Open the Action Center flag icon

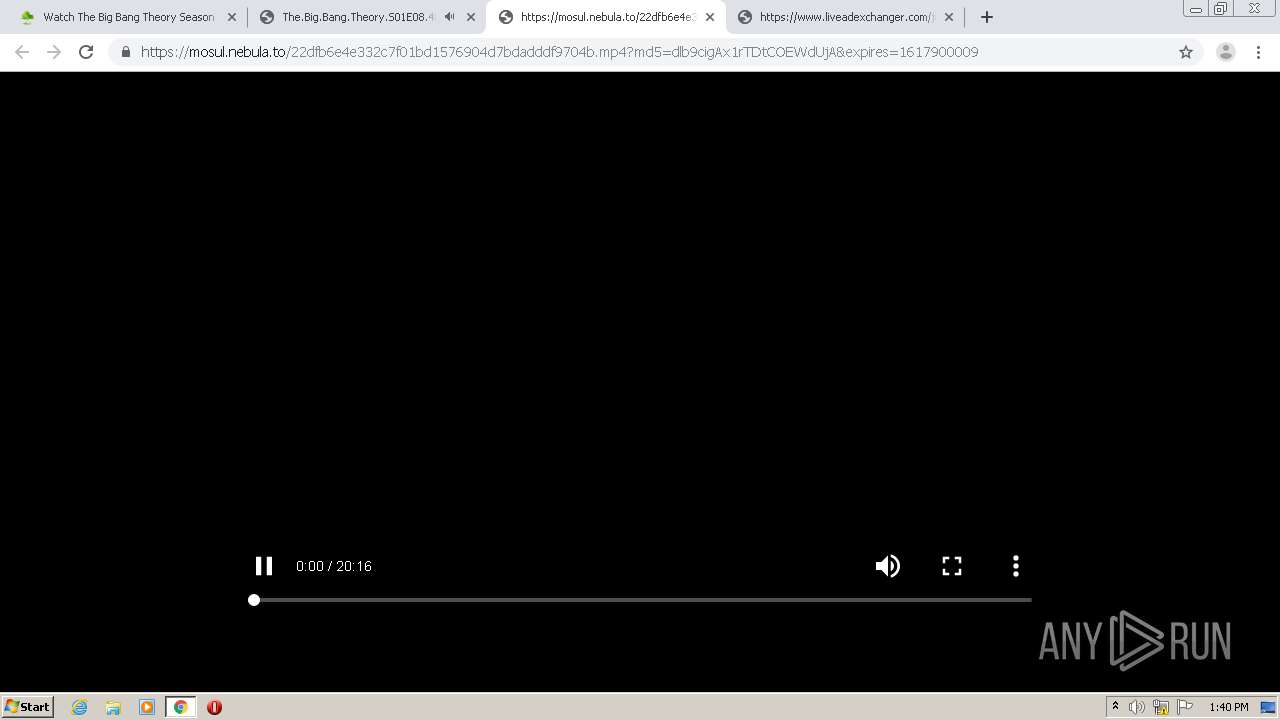(1185, 707)
